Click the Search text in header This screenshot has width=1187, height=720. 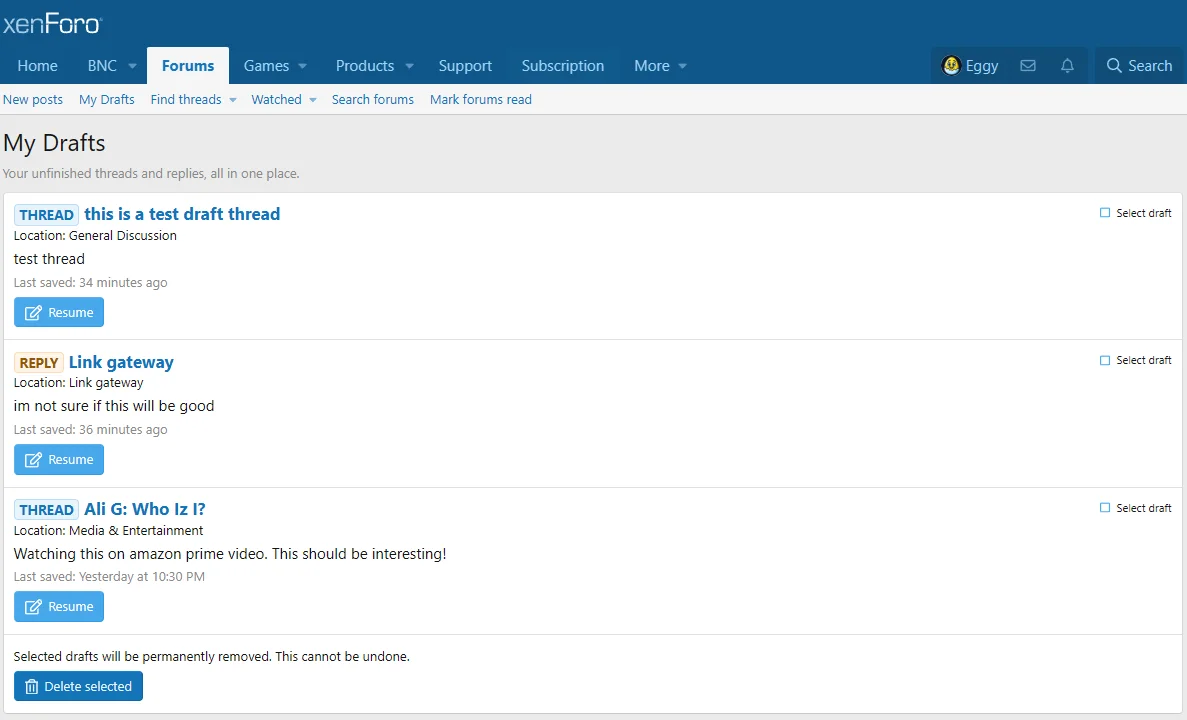pyautogui.click(x=1150, y=66)
